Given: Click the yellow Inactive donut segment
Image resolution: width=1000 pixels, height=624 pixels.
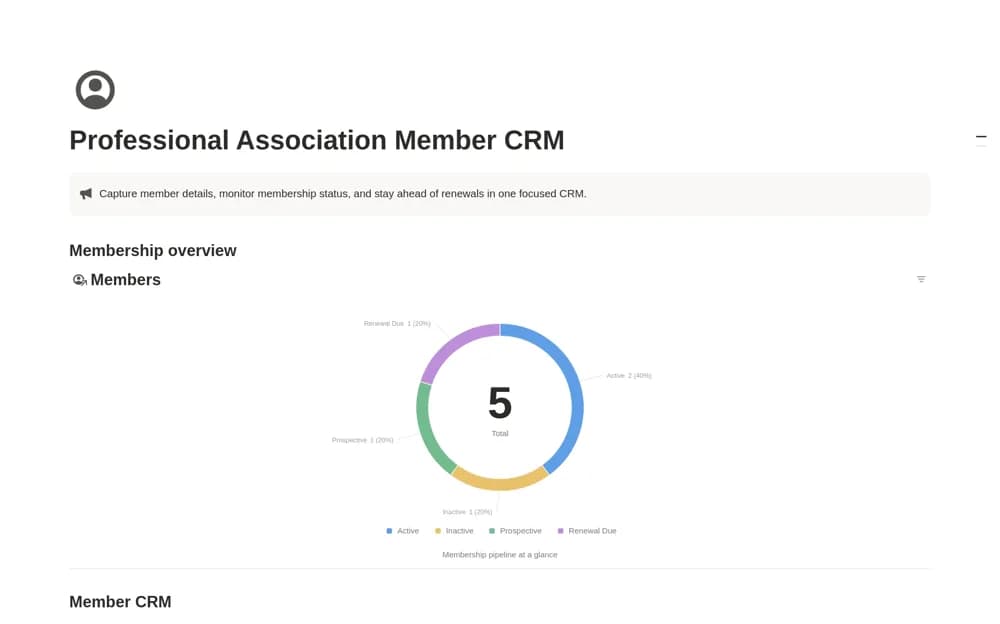Looking at the screenshot, I should (500, 483).
